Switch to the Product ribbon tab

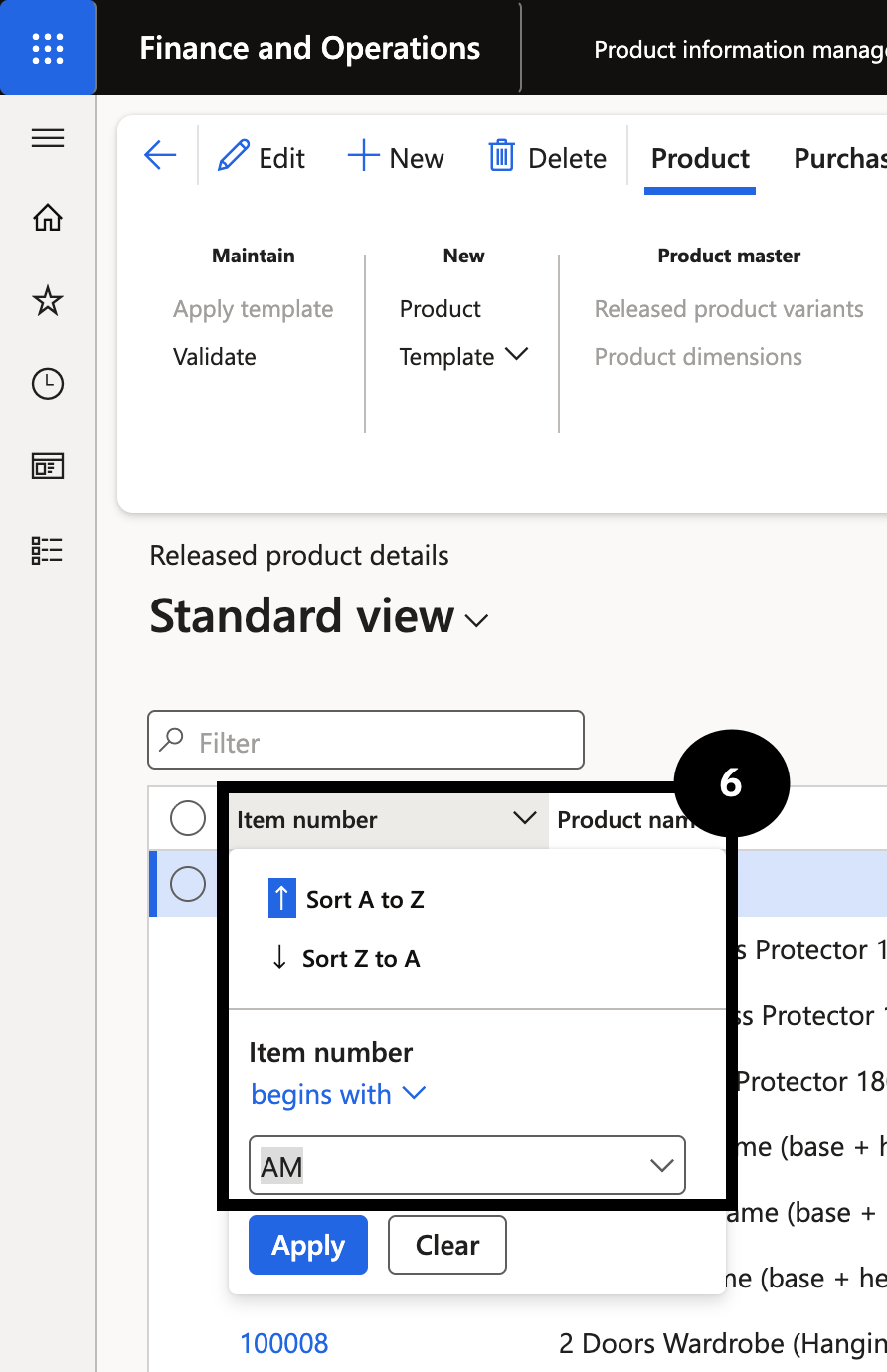click(700, 158)
